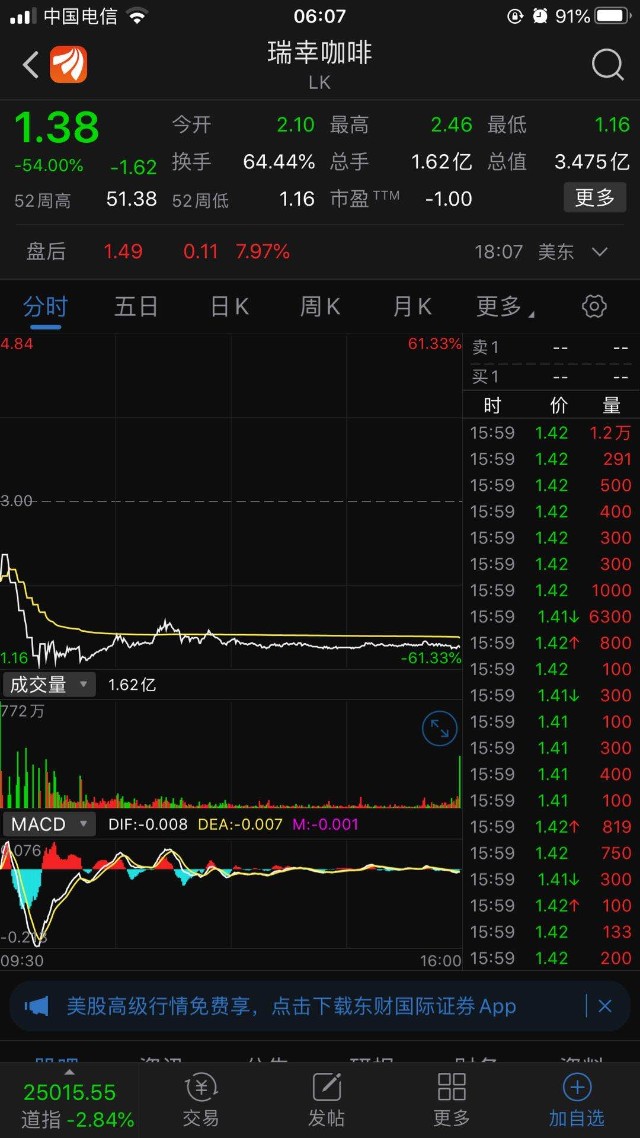Expand the index ticker up arrow

[x=70, y=1071]
